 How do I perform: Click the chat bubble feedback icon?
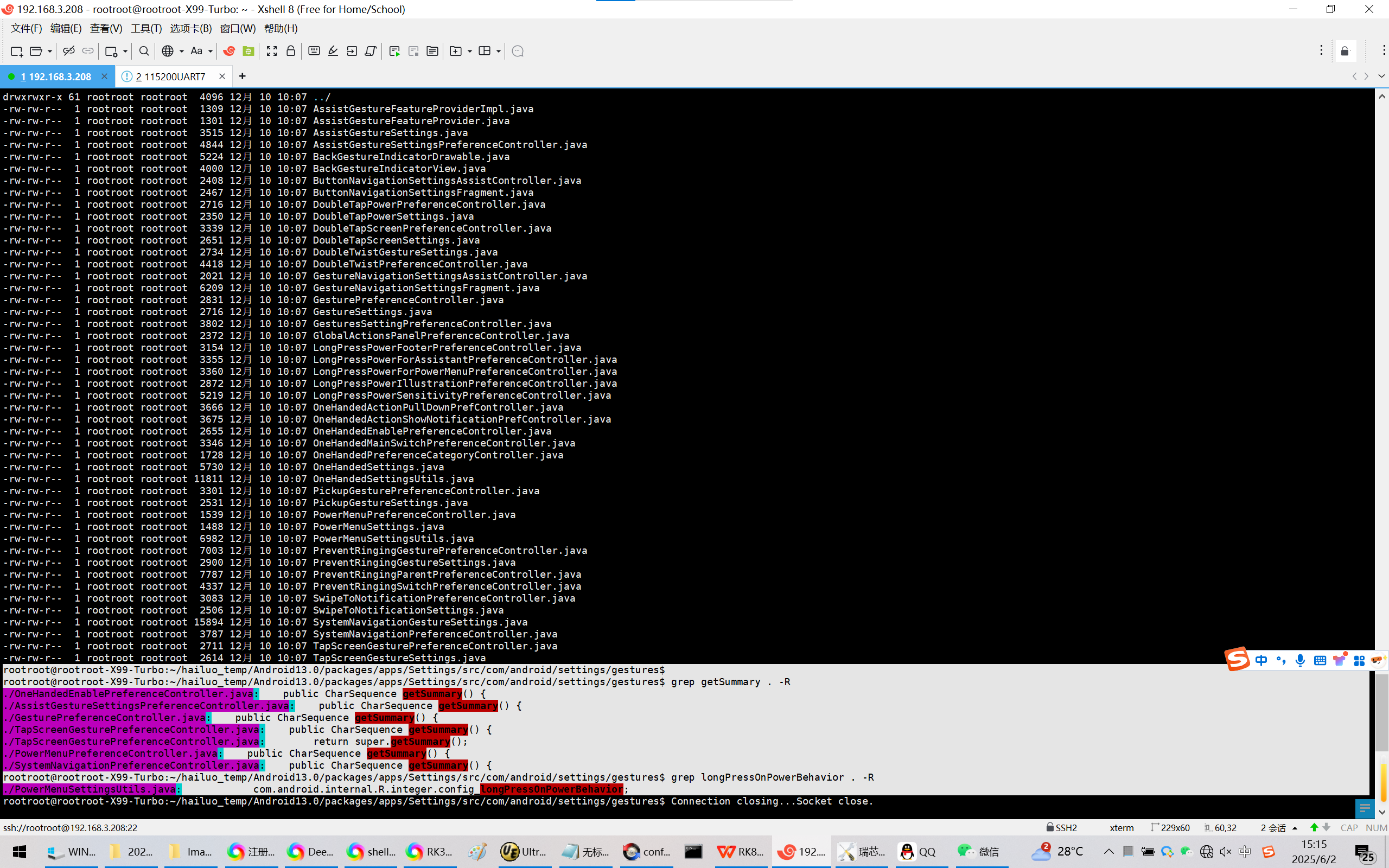tap(517, 51)
